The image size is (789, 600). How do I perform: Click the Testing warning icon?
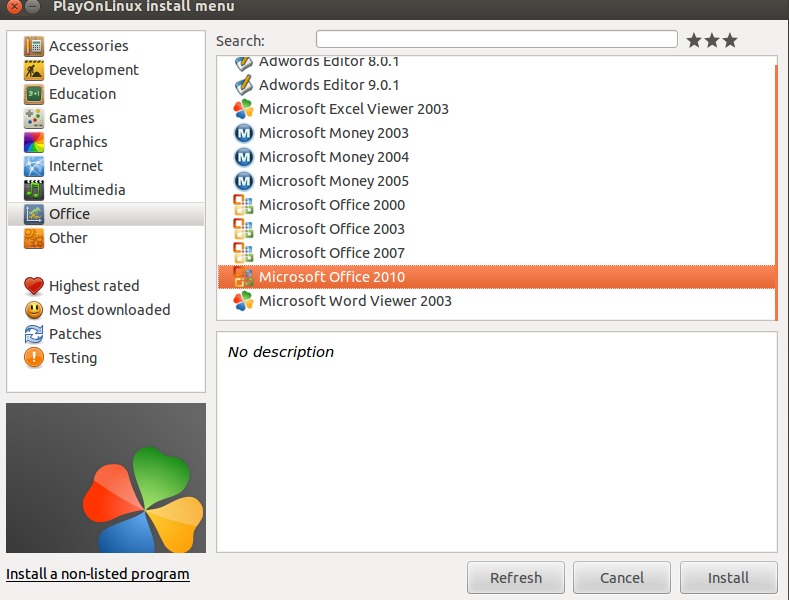(x=34, y=358)
